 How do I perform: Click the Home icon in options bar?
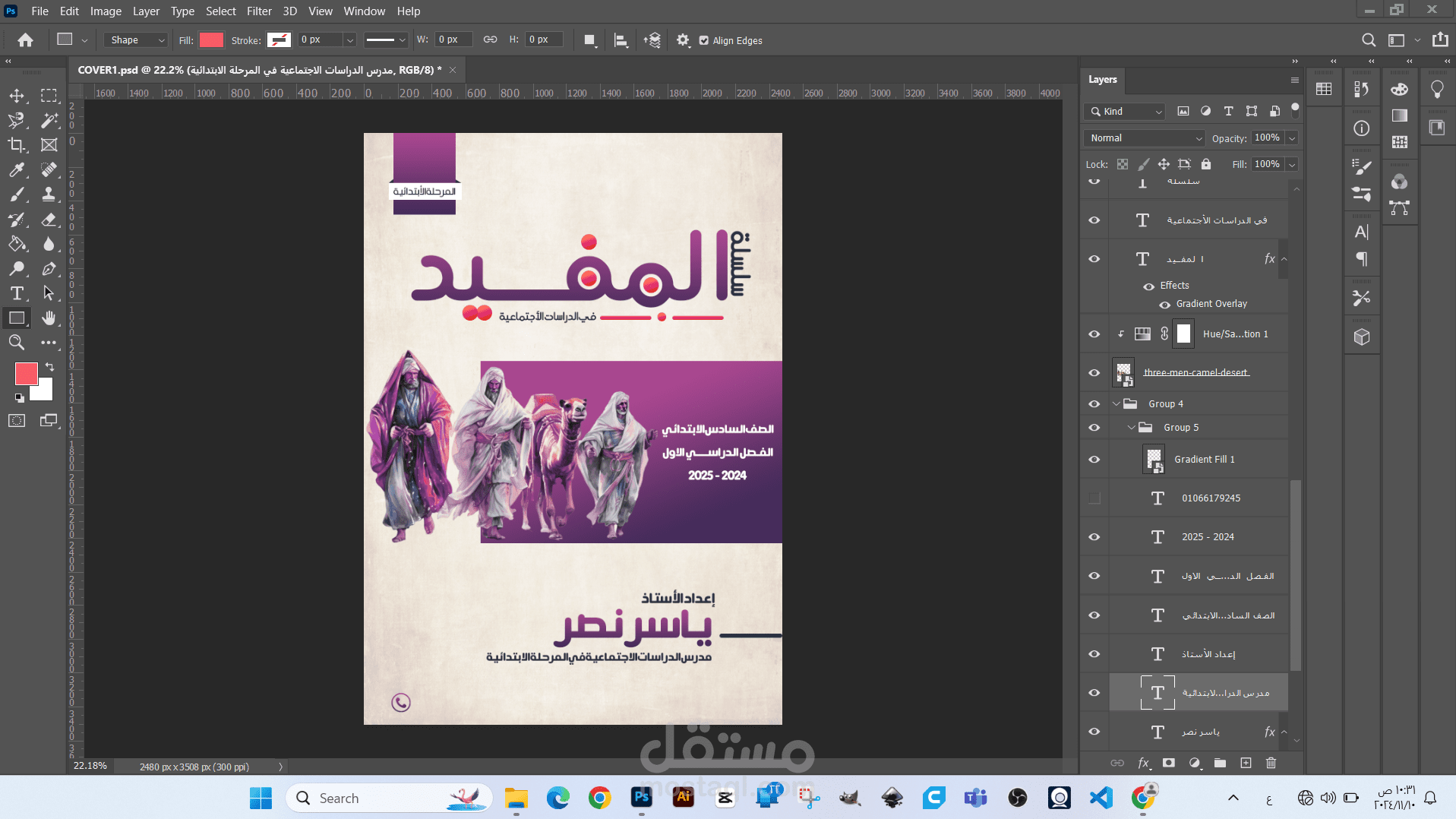(x=25, y=40)
